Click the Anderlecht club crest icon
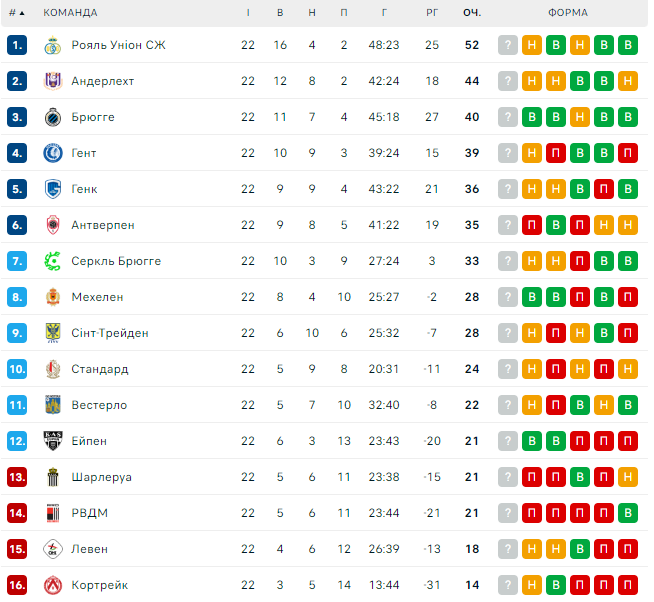654x602 pixels. [53, 81]
